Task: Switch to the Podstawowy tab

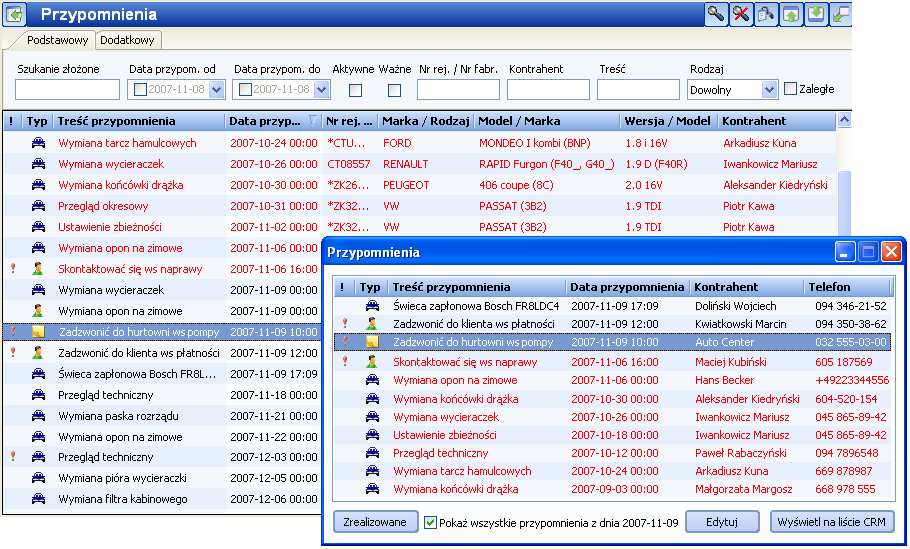Action: 57,40
